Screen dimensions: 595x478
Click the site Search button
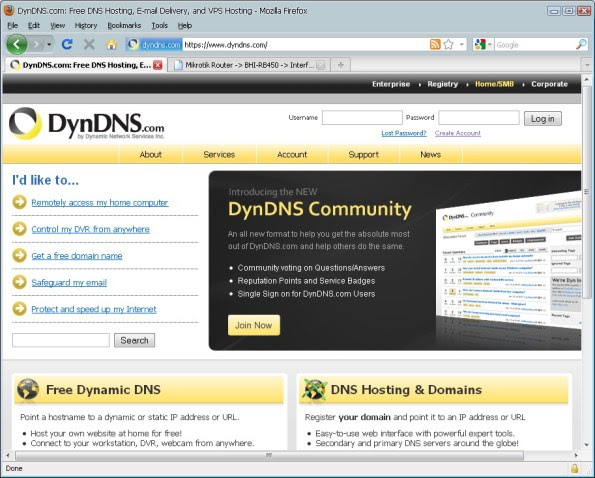(x=134, y=340)
